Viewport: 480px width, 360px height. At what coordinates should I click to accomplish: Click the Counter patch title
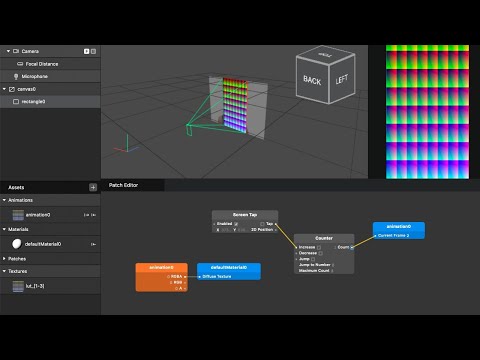click(x=324, y=238)
